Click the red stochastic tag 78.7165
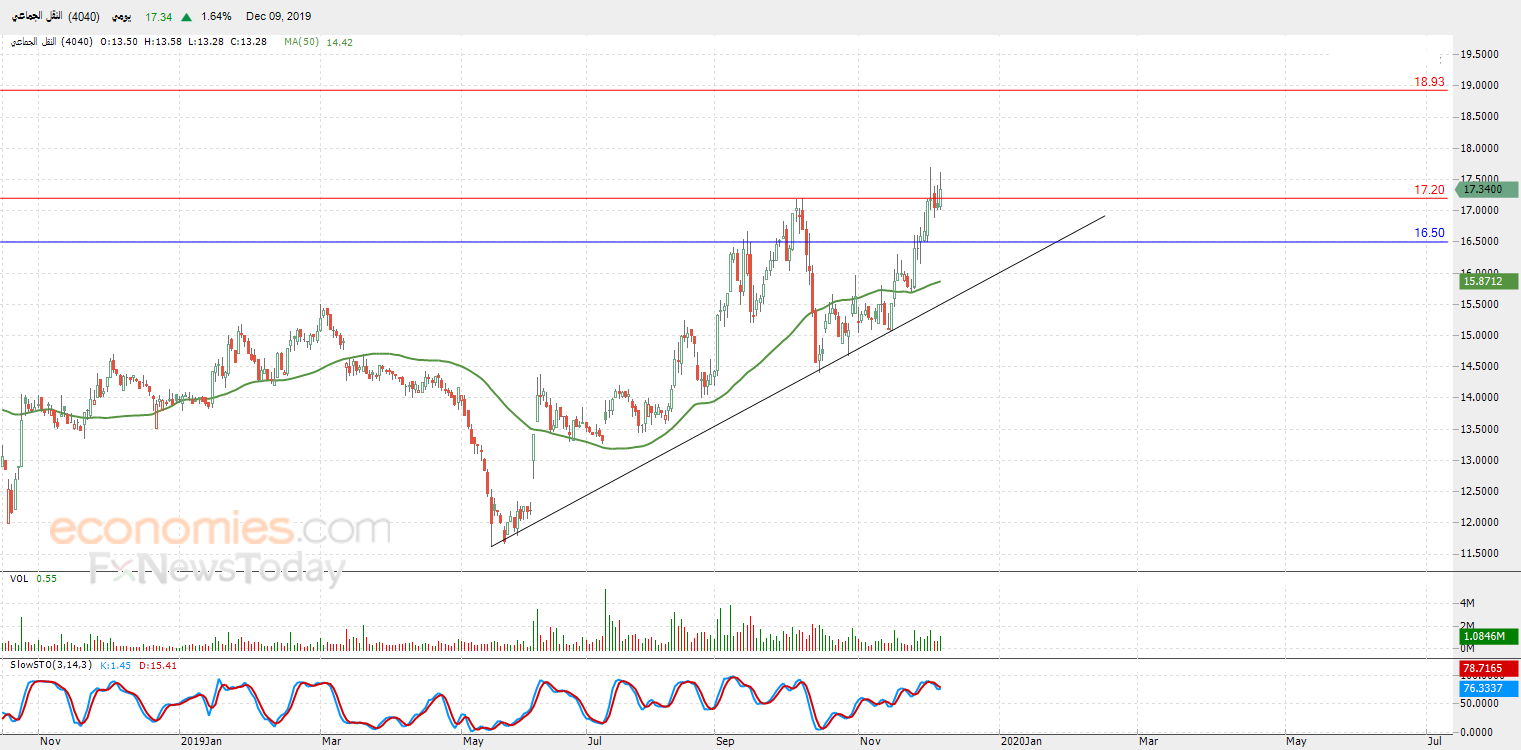The image size is (1521, 750). (x=1488, y=668)
